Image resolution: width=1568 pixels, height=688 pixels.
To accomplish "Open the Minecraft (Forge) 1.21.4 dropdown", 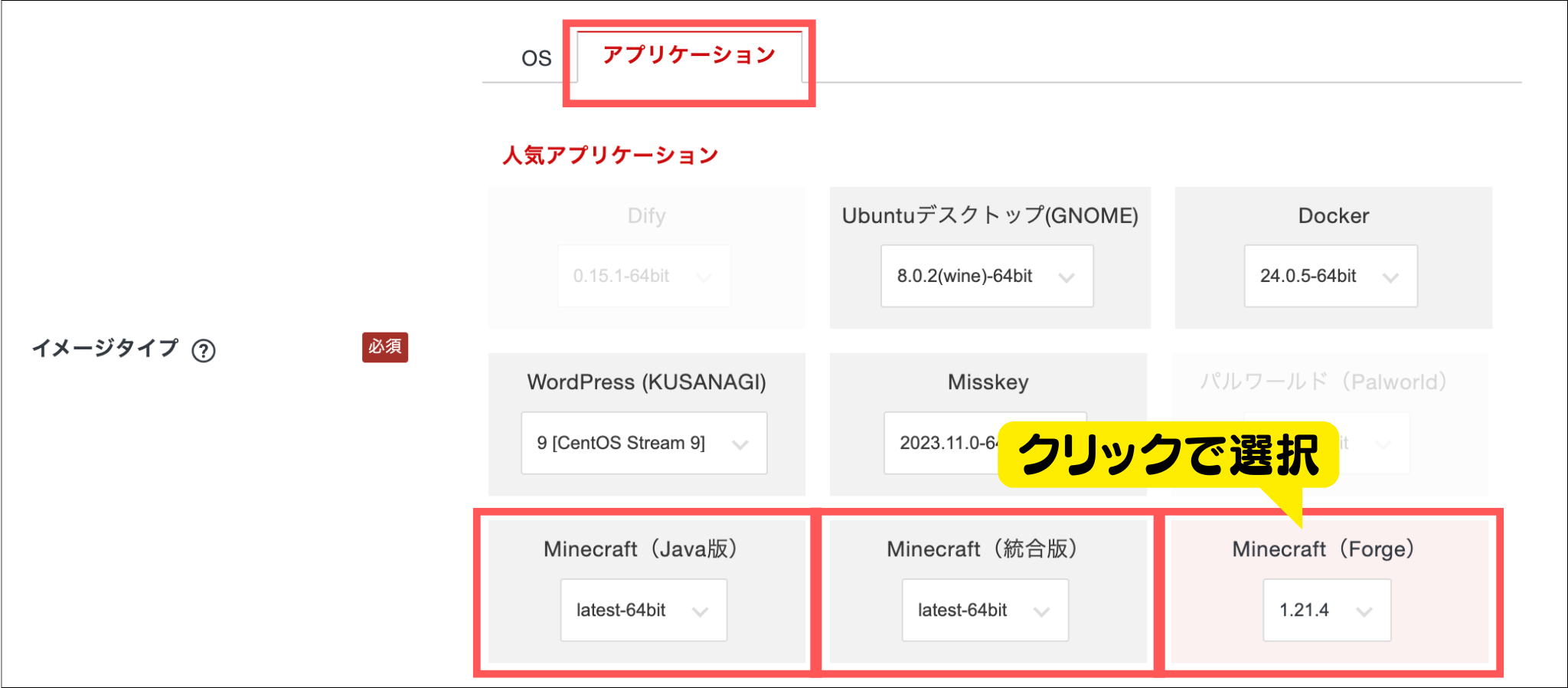I will click(1327, 610).
